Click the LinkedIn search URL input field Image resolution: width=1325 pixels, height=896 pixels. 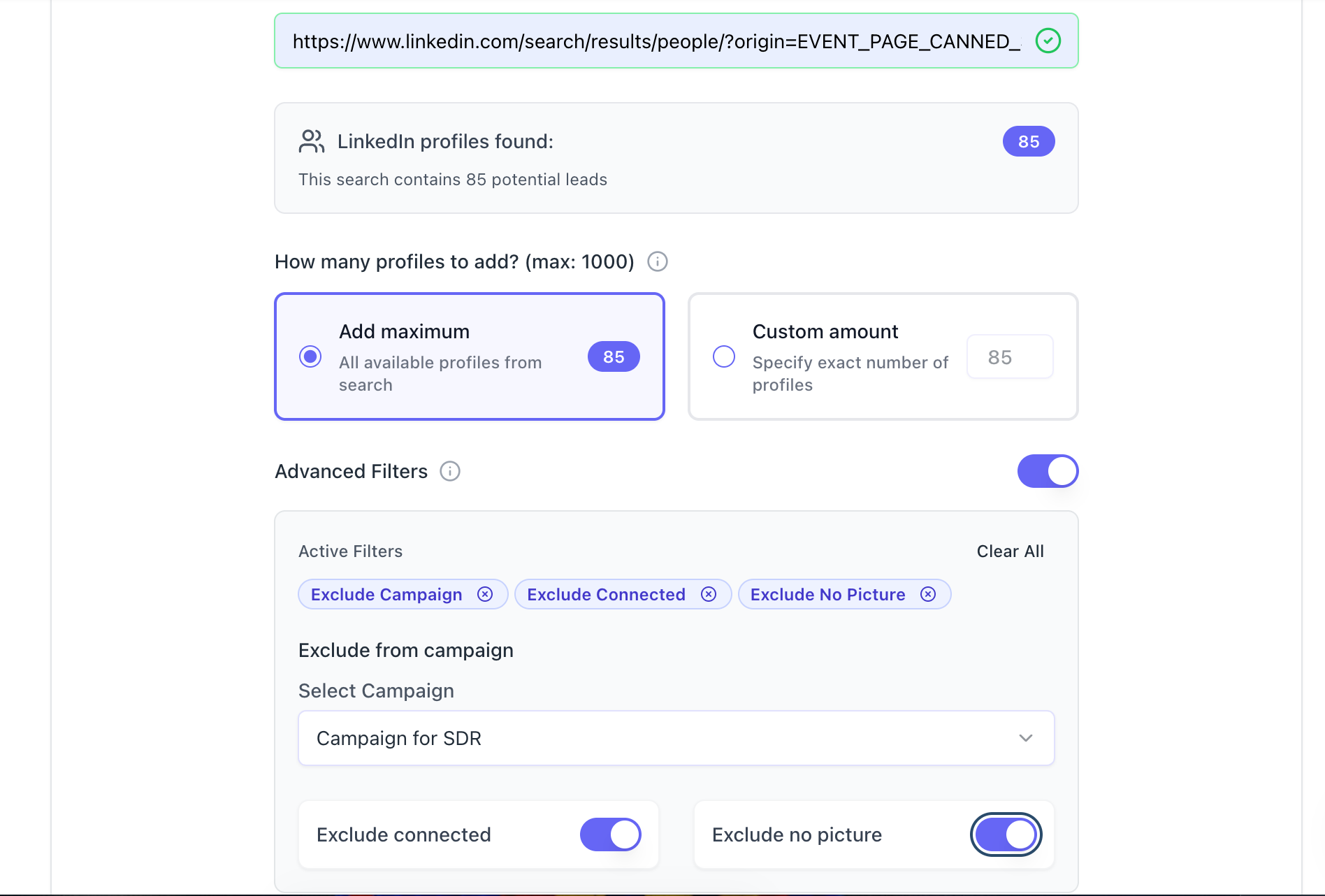point(656,41)
